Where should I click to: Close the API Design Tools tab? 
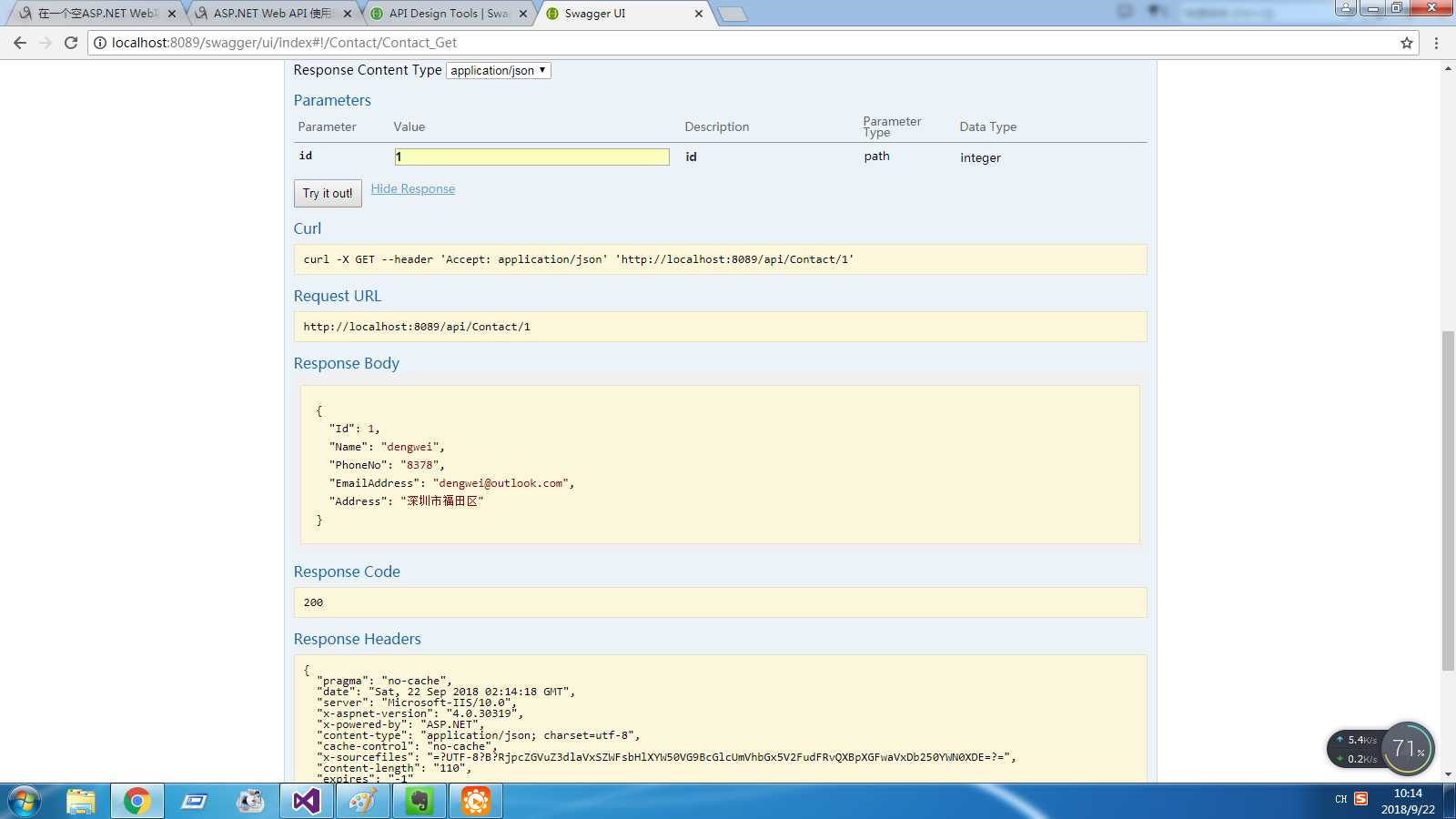tap(523, 14)
